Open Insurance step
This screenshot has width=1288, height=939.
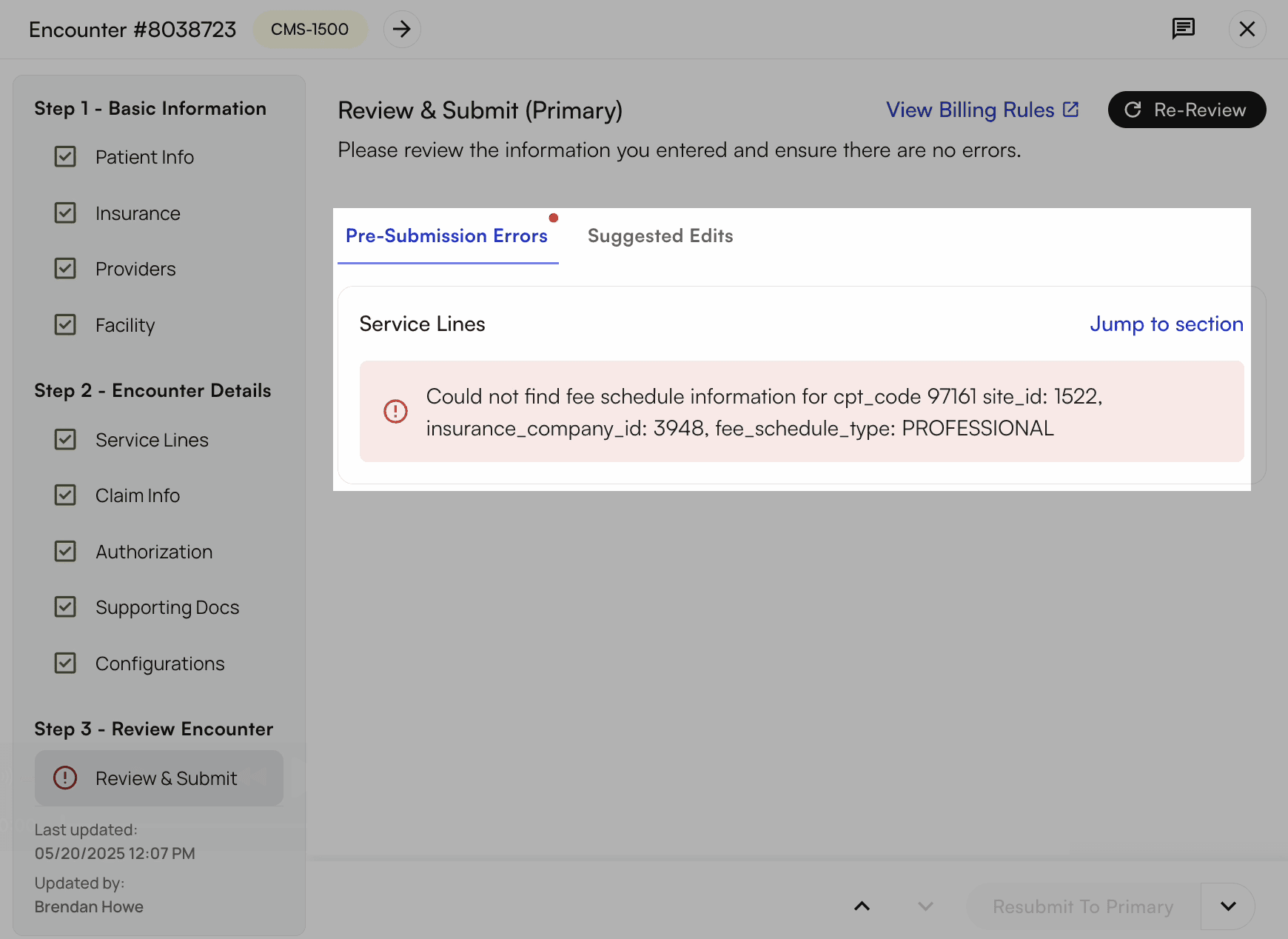click(138, 213)
